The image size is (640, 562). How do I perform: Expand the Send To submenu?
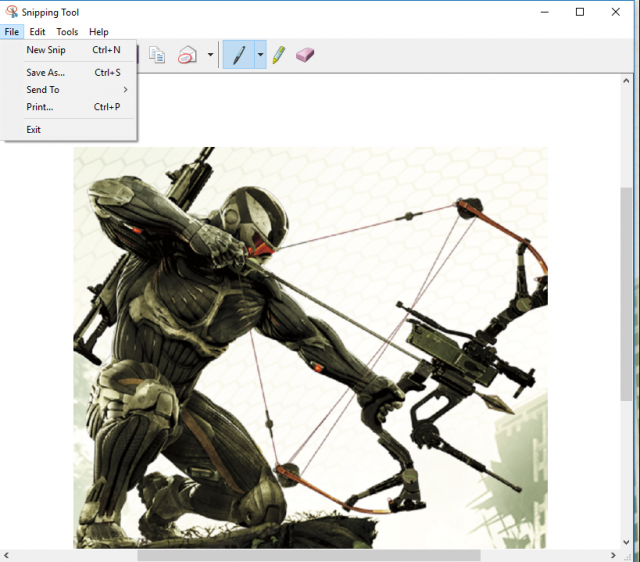[x=69, y=89]
